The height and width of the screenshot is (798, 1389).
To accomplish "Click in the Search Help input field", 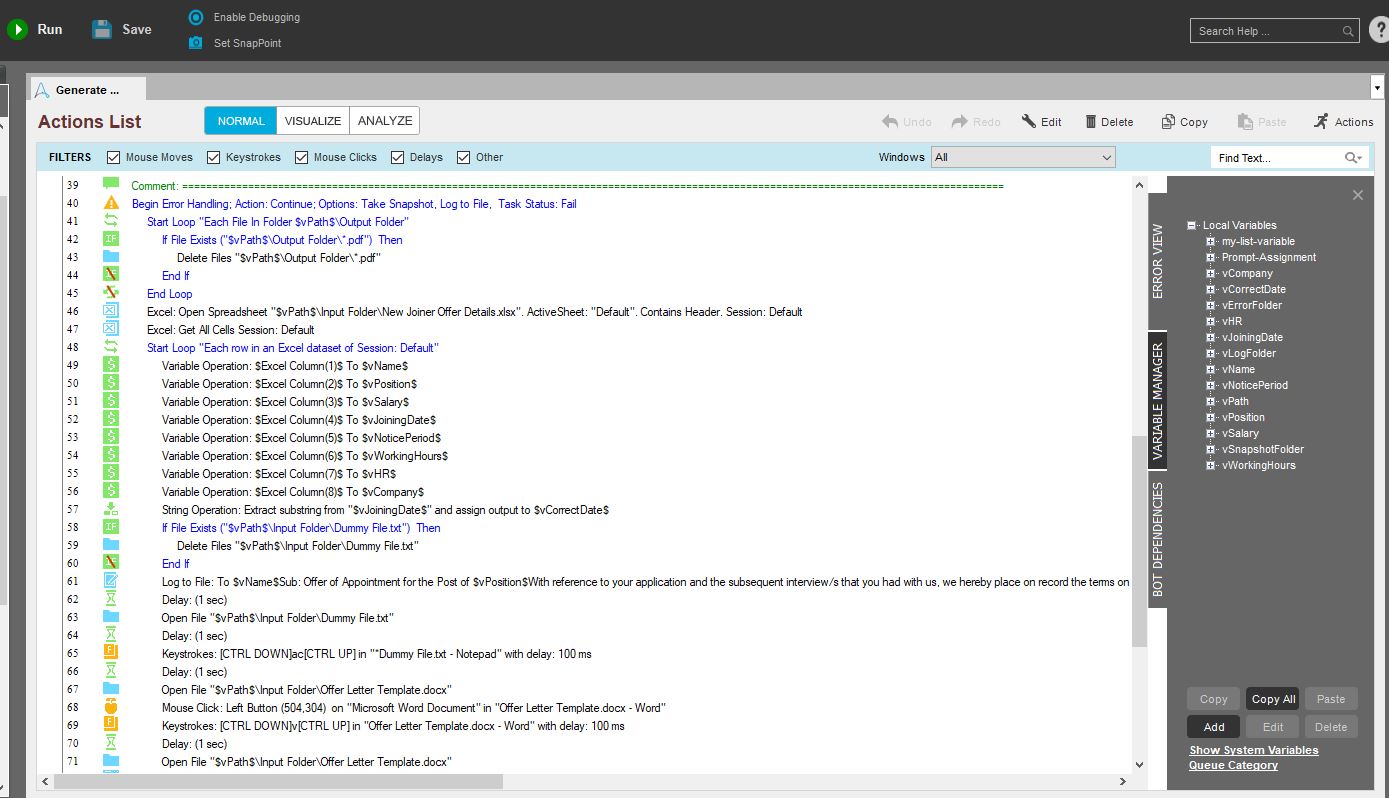I will click(1265, 31).
